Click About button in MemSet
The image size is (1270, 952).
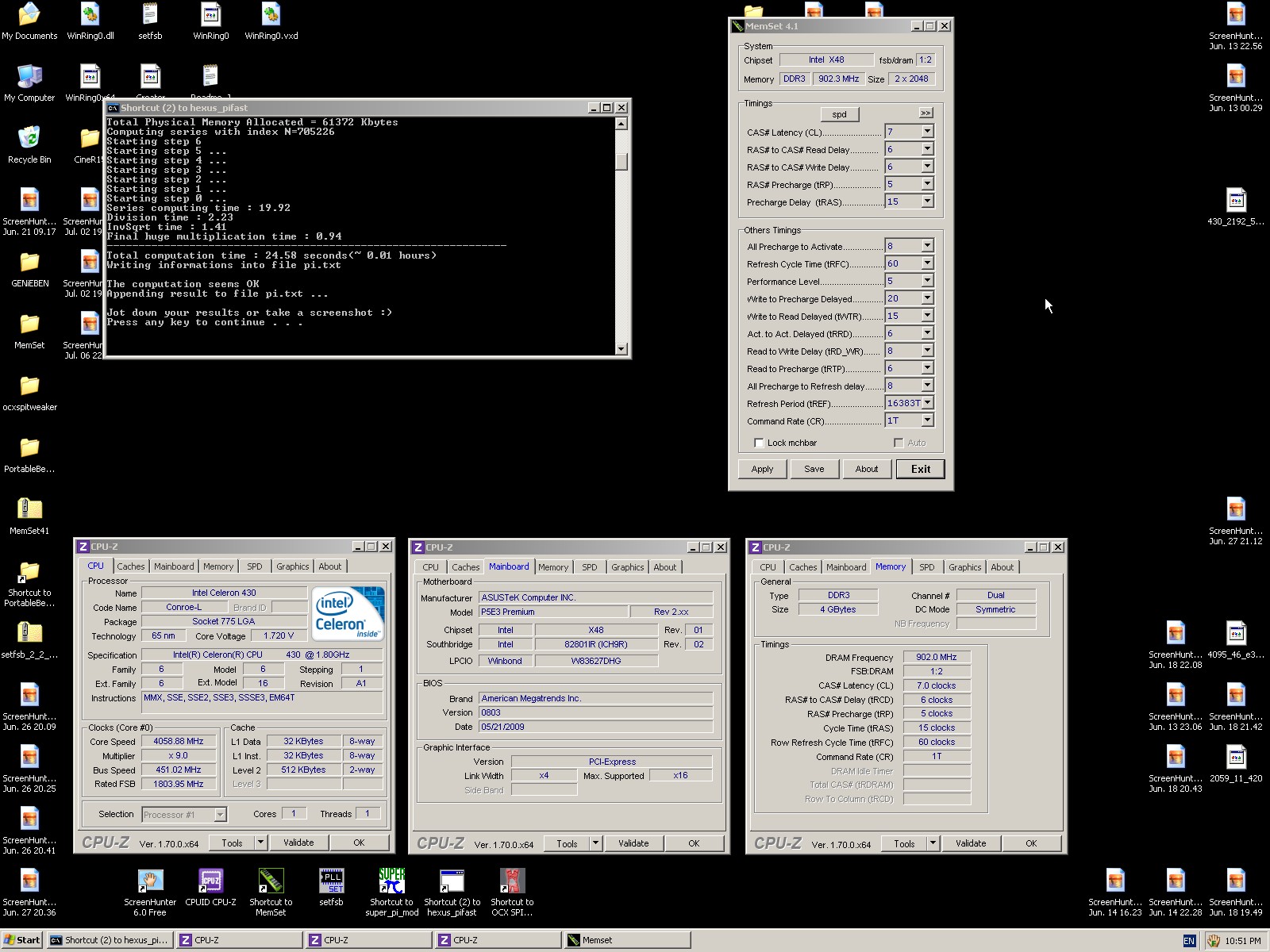pyautogui.click(x=867, y=469)
